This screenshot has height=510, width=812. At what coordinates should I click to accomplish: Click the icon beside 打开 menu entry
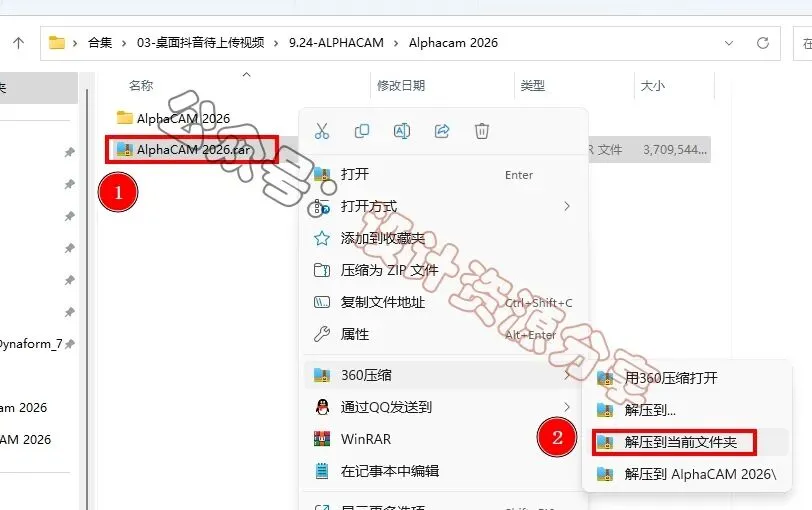tap(322, 174)
